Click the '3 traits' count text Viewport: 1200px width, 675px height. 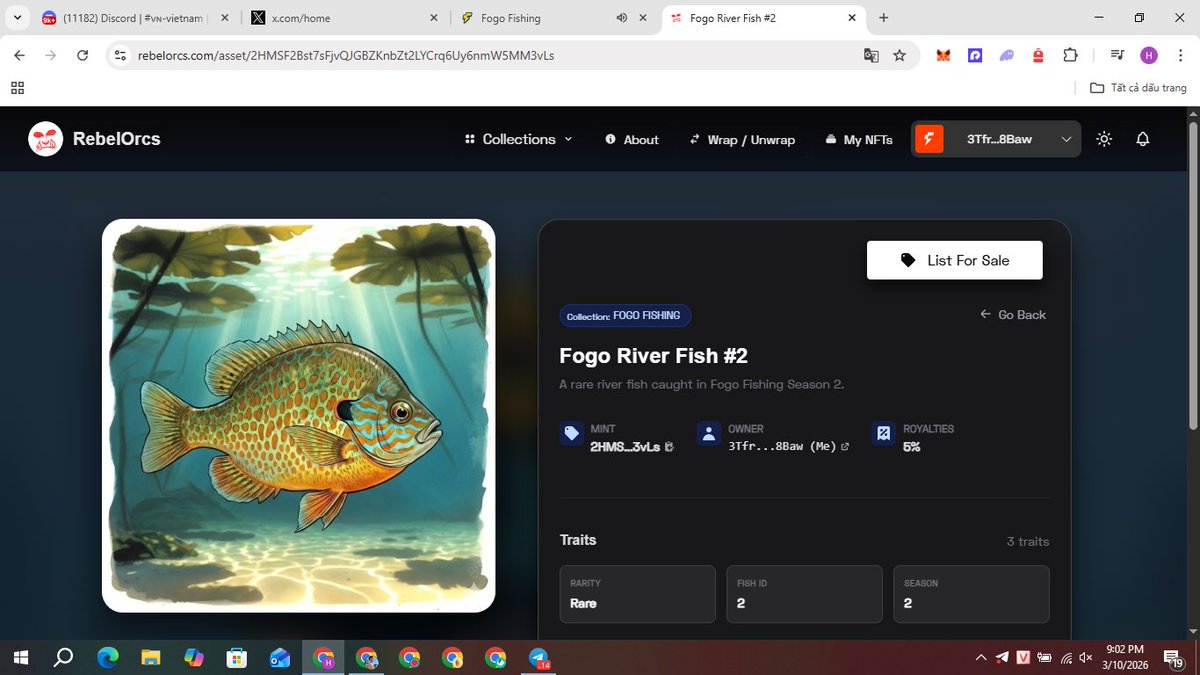[x=1028, y=541]
